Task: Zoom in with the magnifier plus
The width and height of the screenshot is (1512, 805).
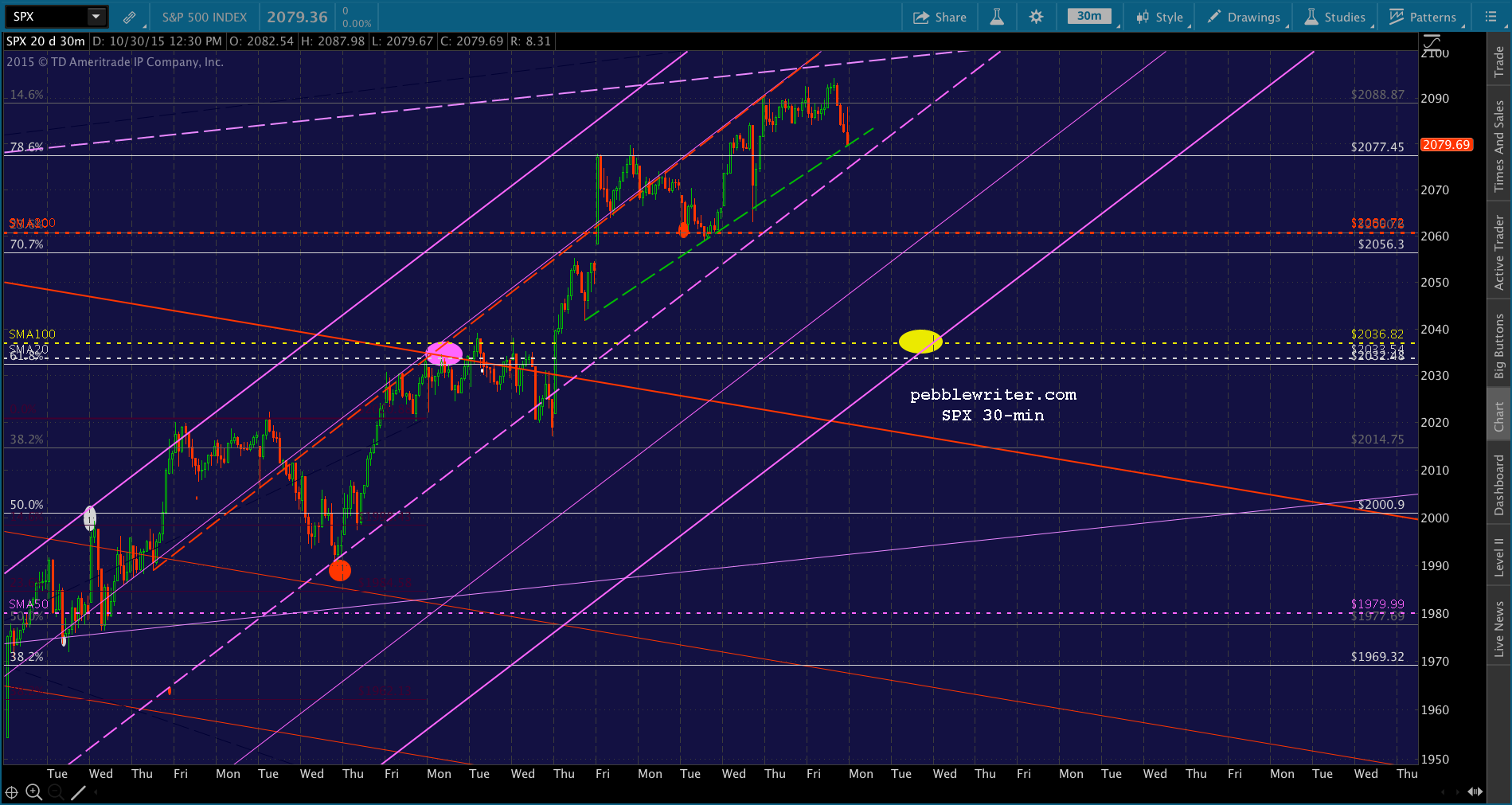Action: [34, 792]
